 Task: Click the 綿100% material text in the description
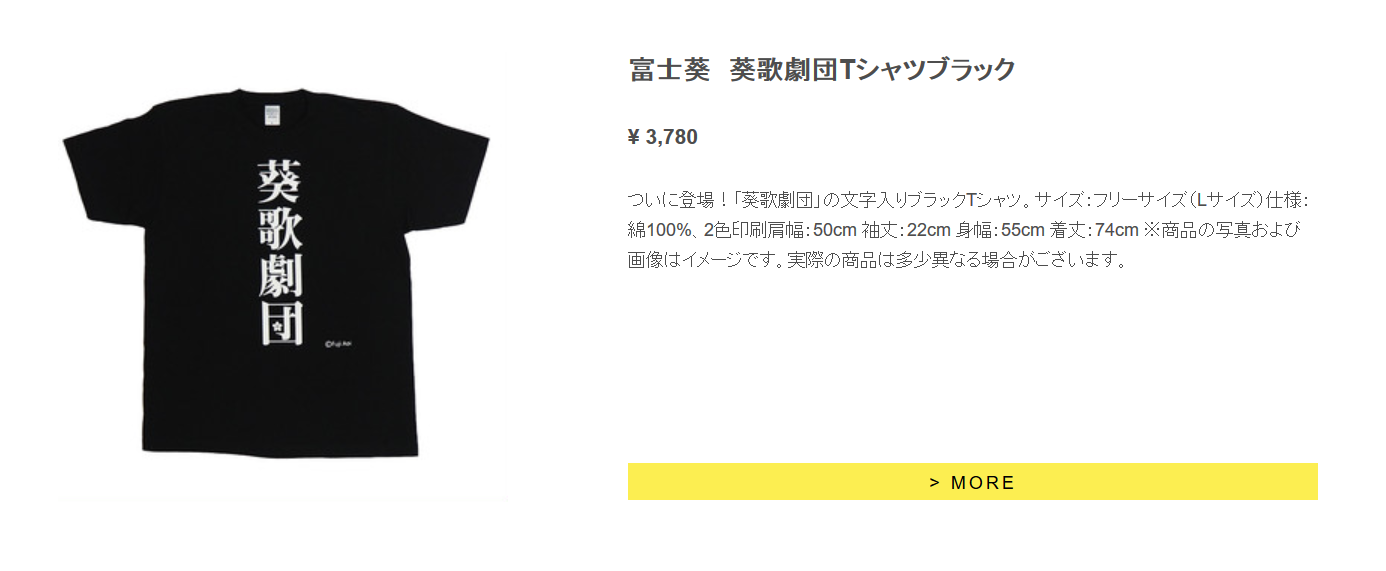coord(659,230)
